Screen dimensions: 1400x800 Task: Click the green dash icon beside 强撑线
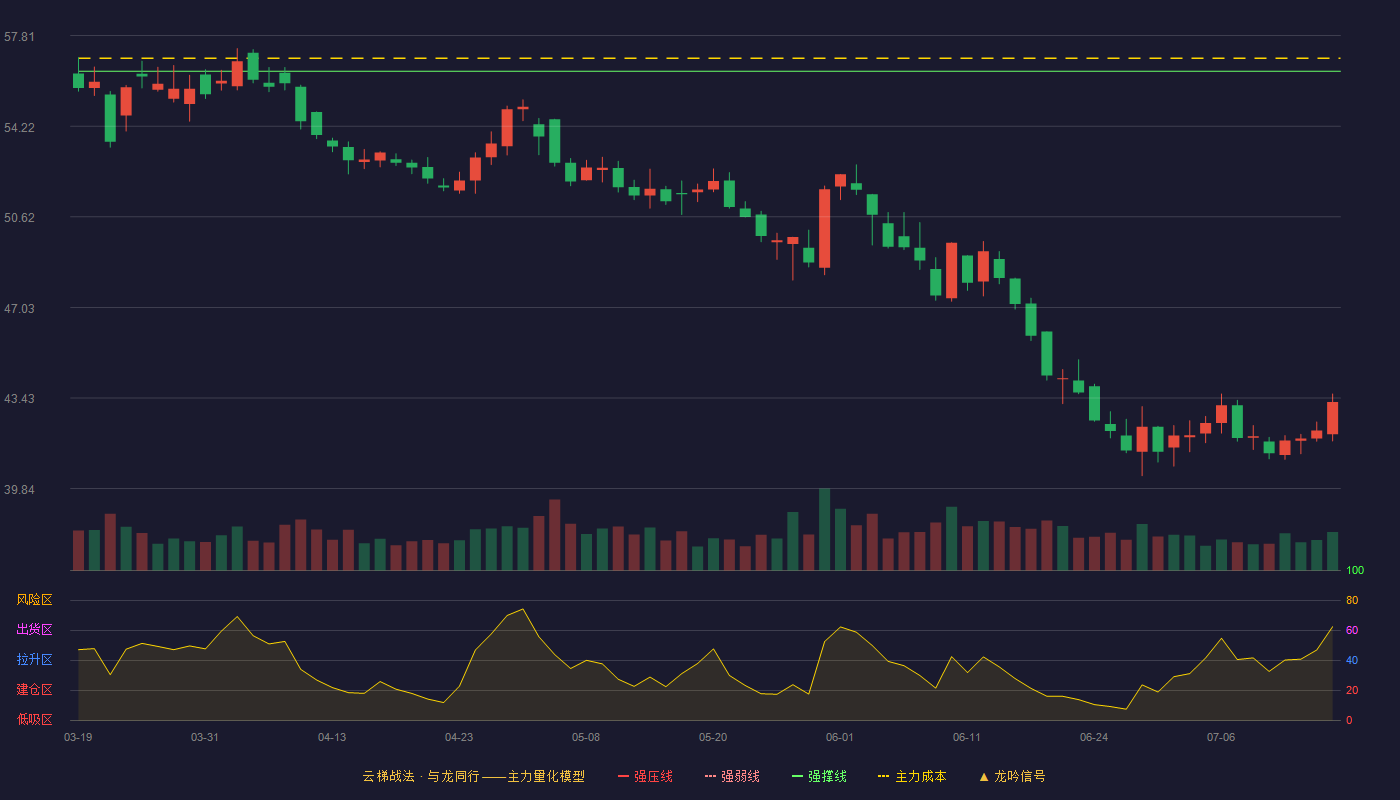[x=797, y=776]
